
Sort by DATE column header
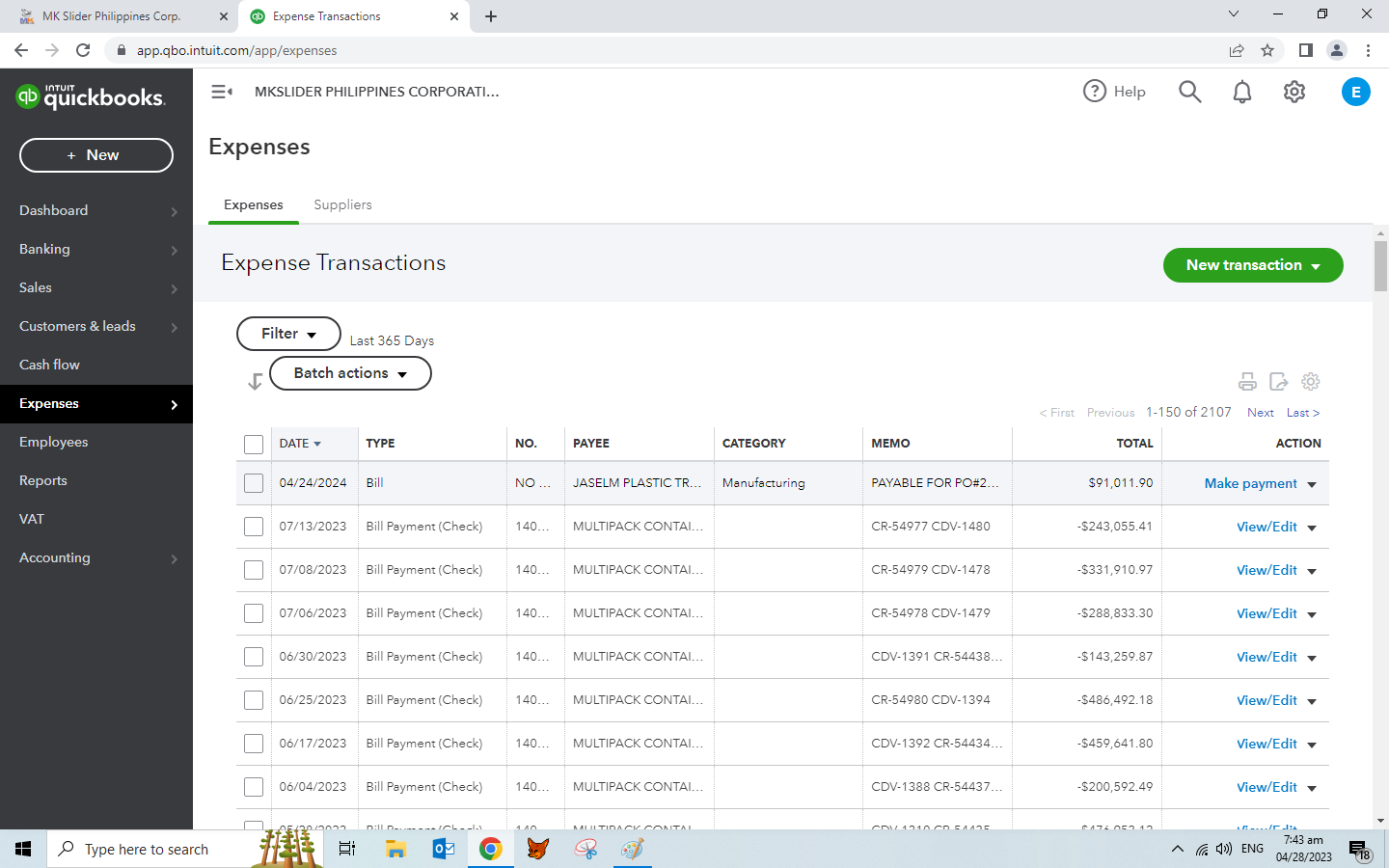(300, 444)
